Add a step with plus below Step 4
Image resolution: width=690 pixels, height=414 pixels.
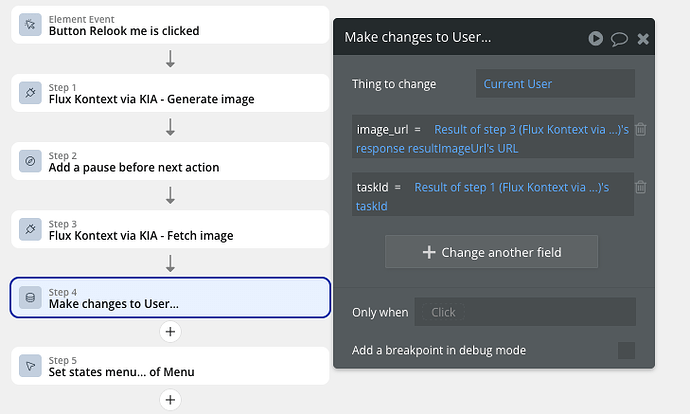[x=170, y=331]
